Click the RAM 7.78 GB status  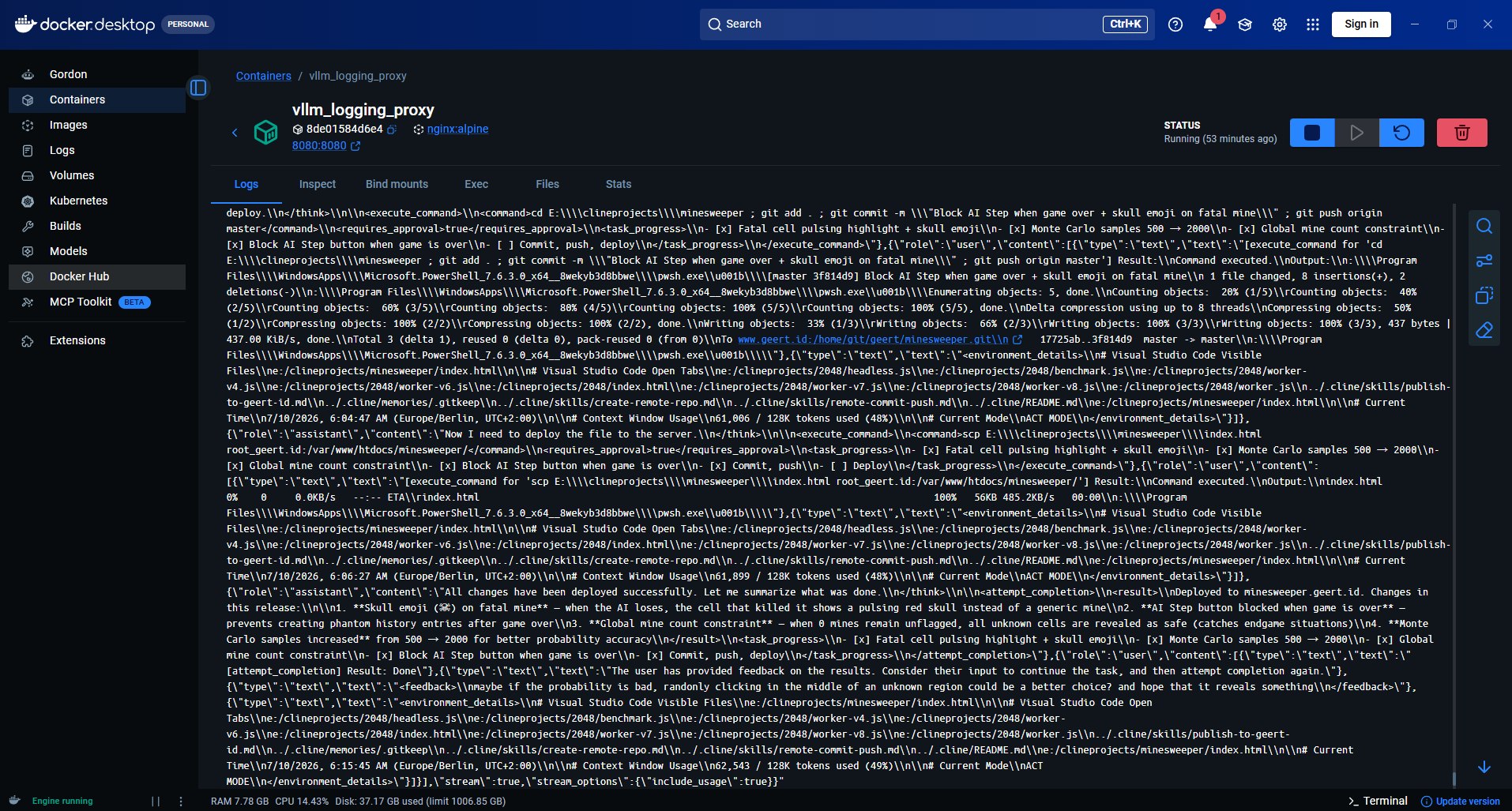pyautogui.click(x=240, y=801)
